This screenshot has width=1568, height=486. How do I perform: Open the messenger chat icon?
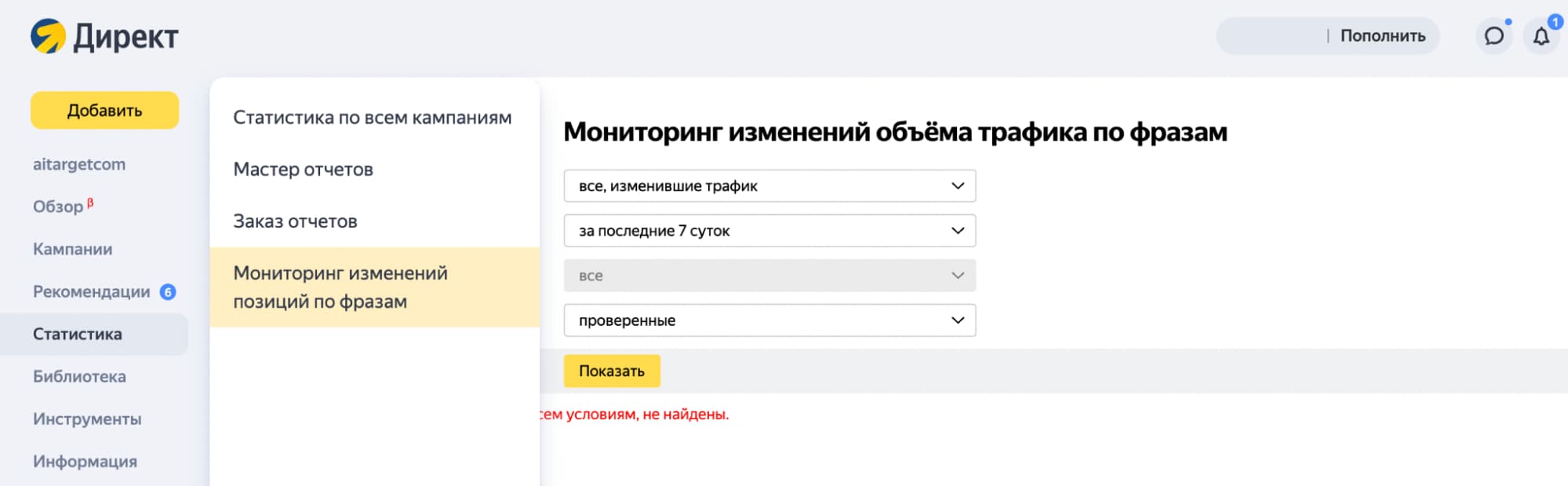1492,36
